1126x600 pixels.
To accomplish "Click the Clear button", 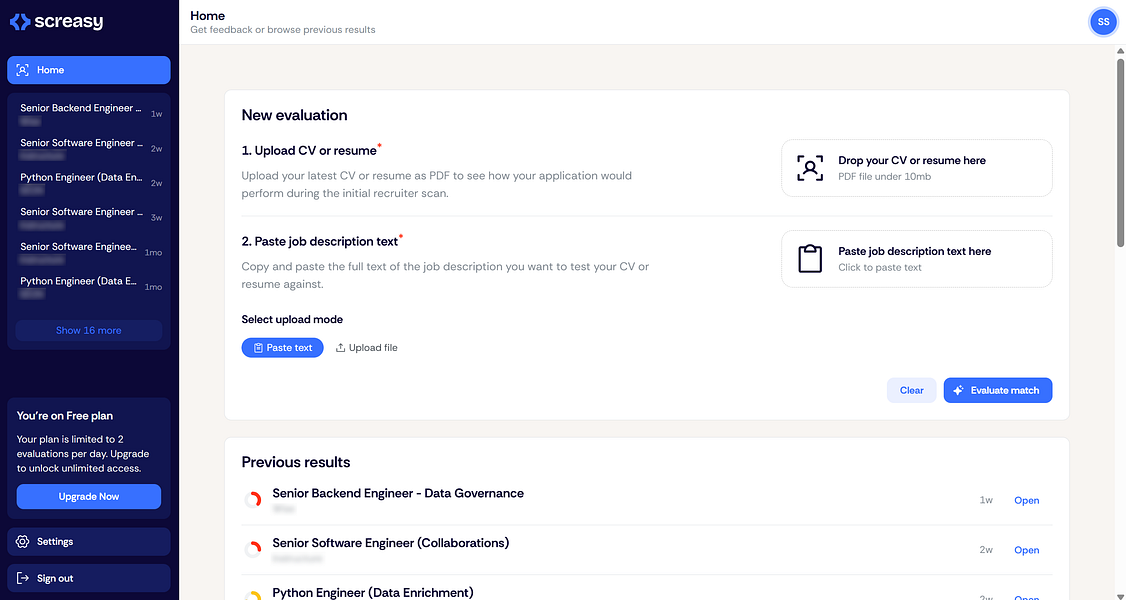I will (911, 390).
